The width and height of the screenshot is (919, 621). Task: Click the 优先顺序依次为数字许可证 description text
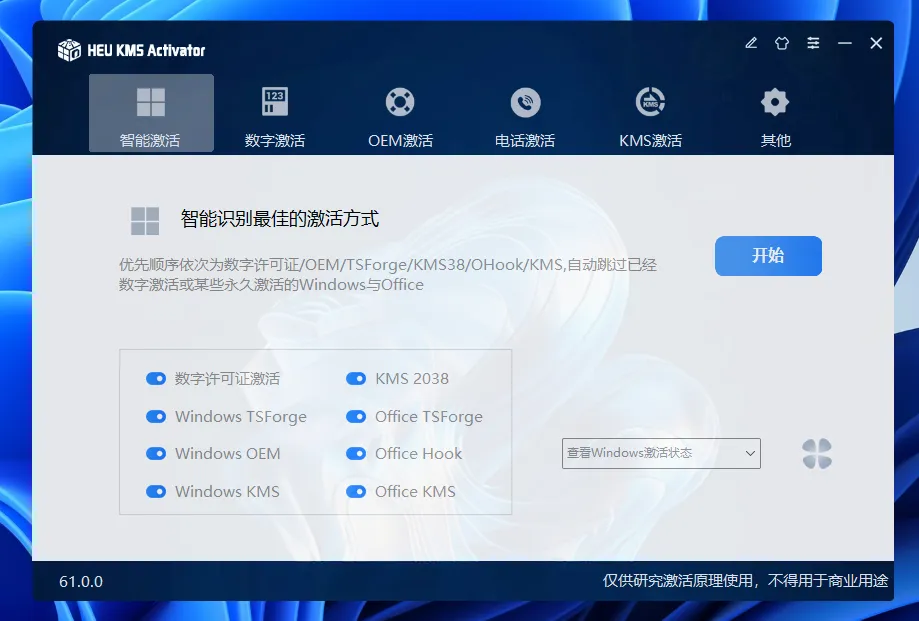(387, 275)
